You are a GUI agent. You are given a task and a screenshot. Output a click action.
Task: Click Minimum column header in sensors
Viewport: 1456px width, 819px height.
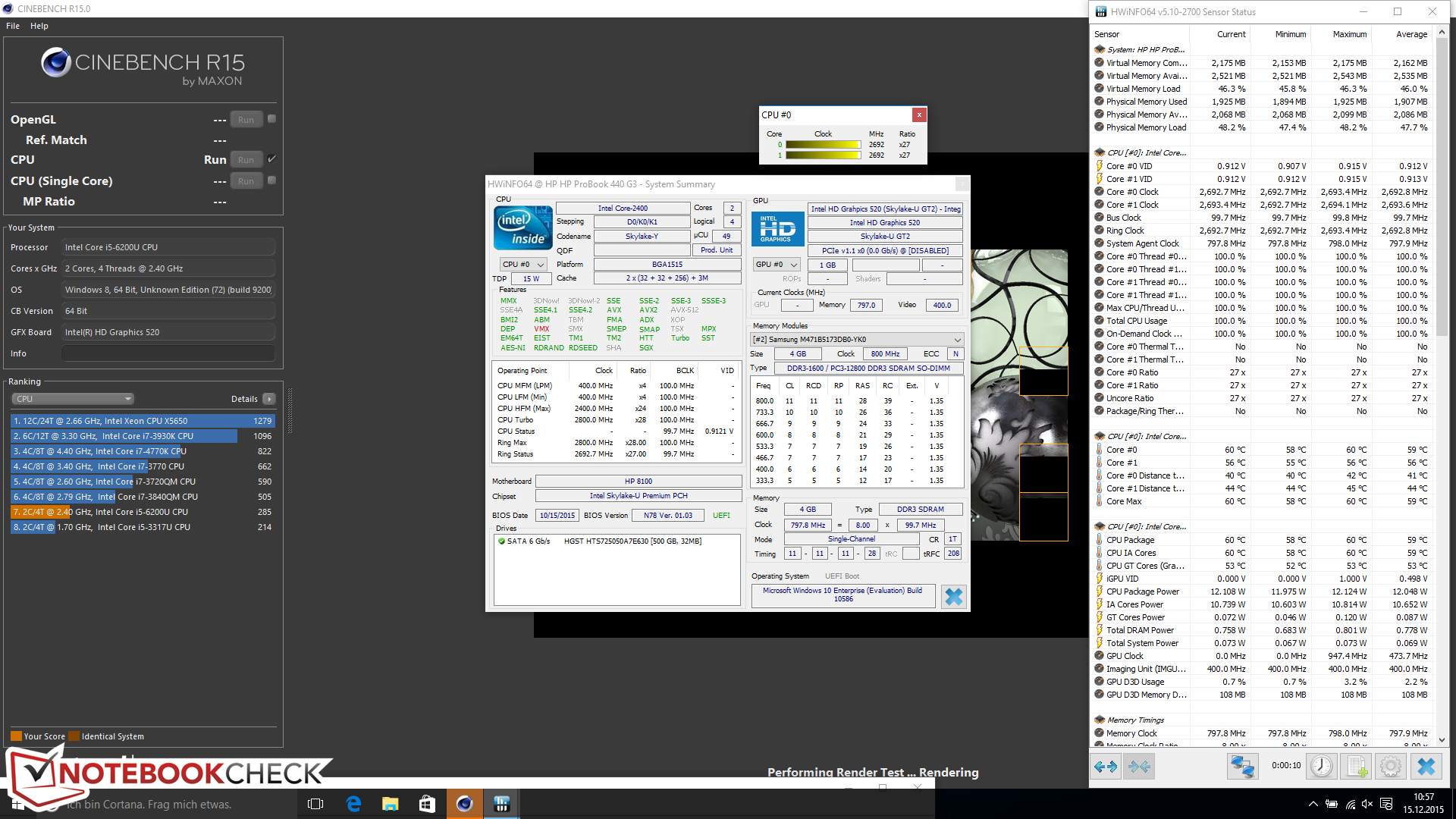tap(1290, 34)
